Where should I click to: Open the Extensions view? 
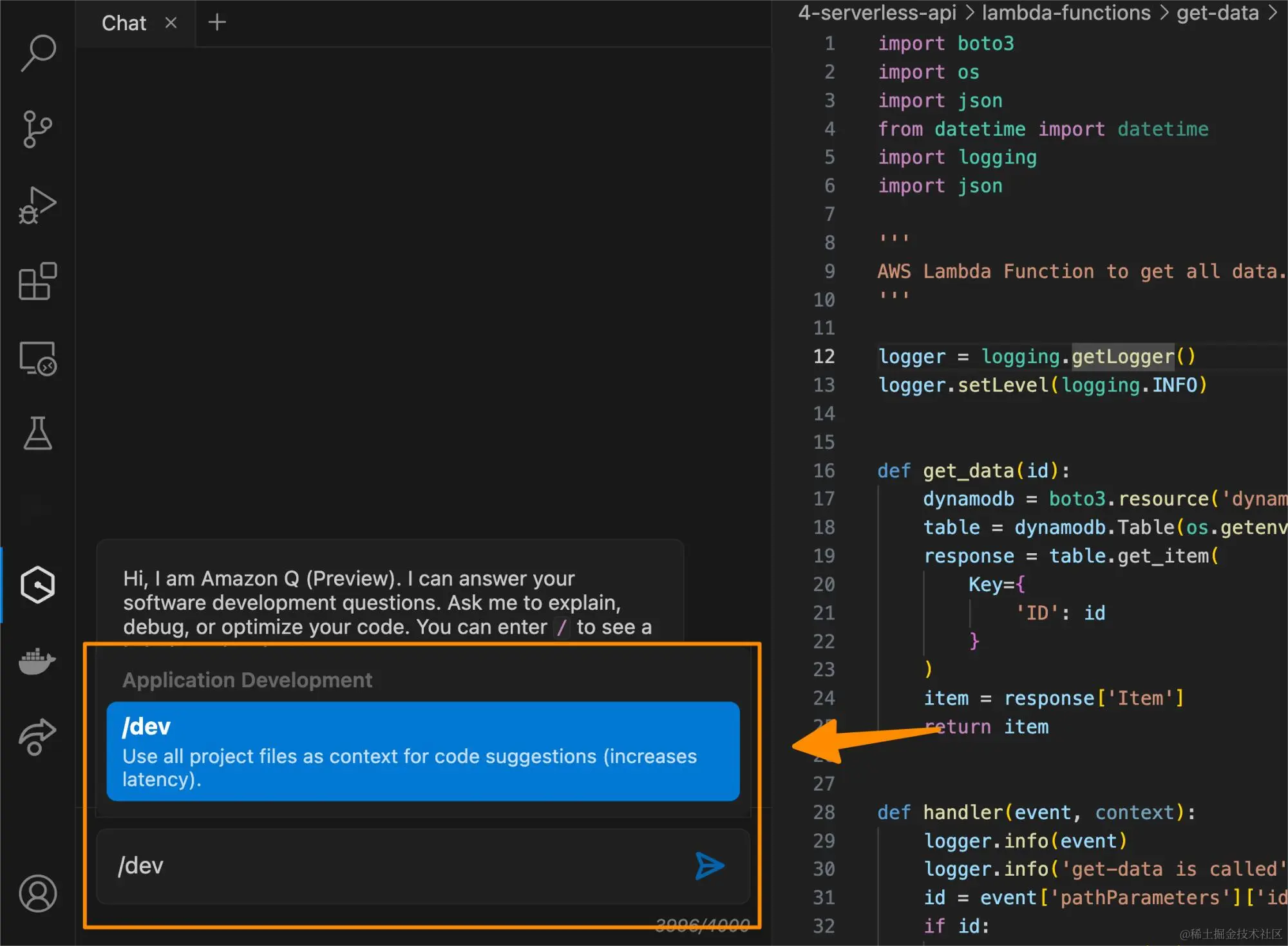[38, 281]
